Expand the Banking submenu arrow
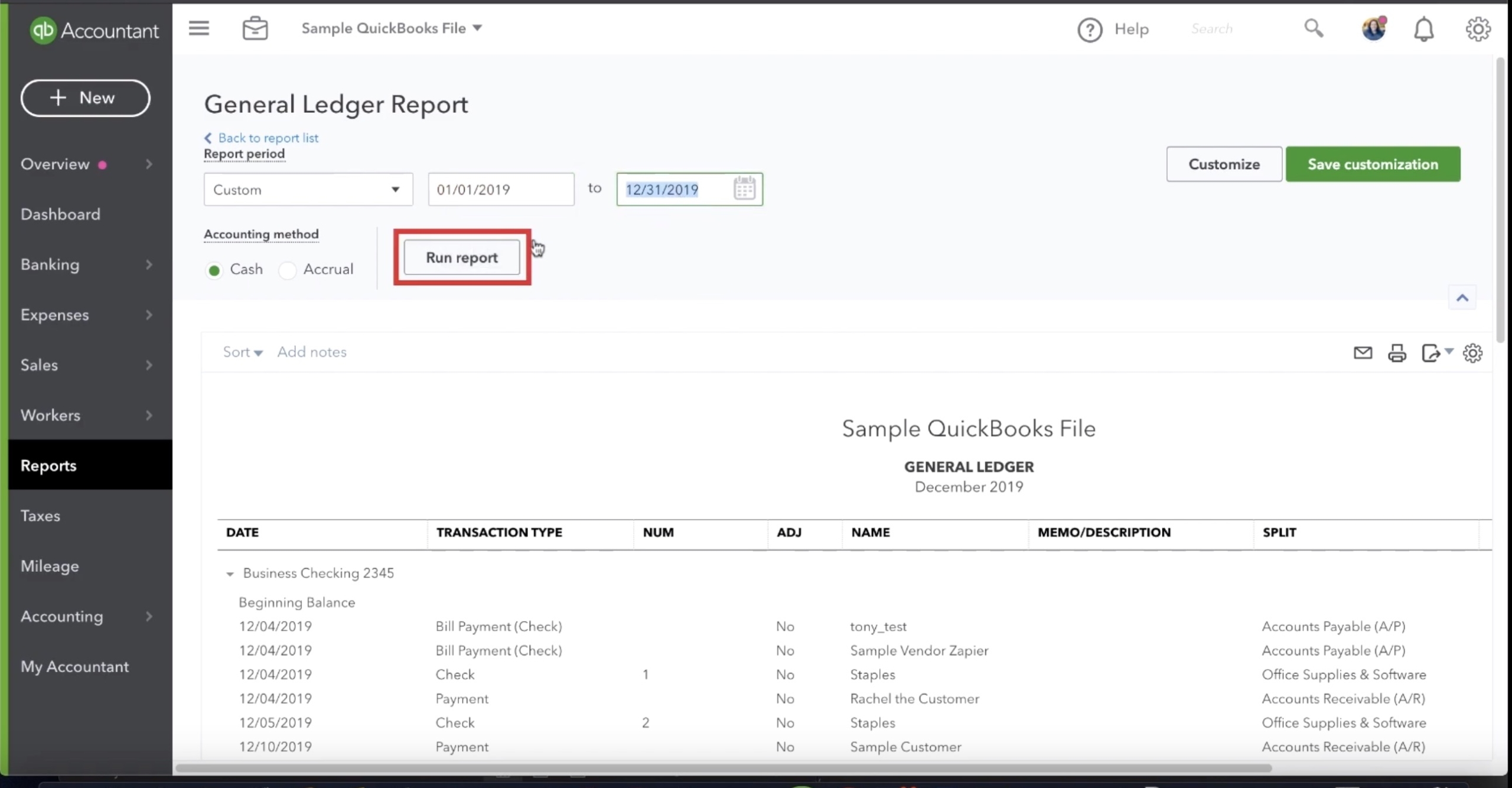 click(x=149, y=265)
